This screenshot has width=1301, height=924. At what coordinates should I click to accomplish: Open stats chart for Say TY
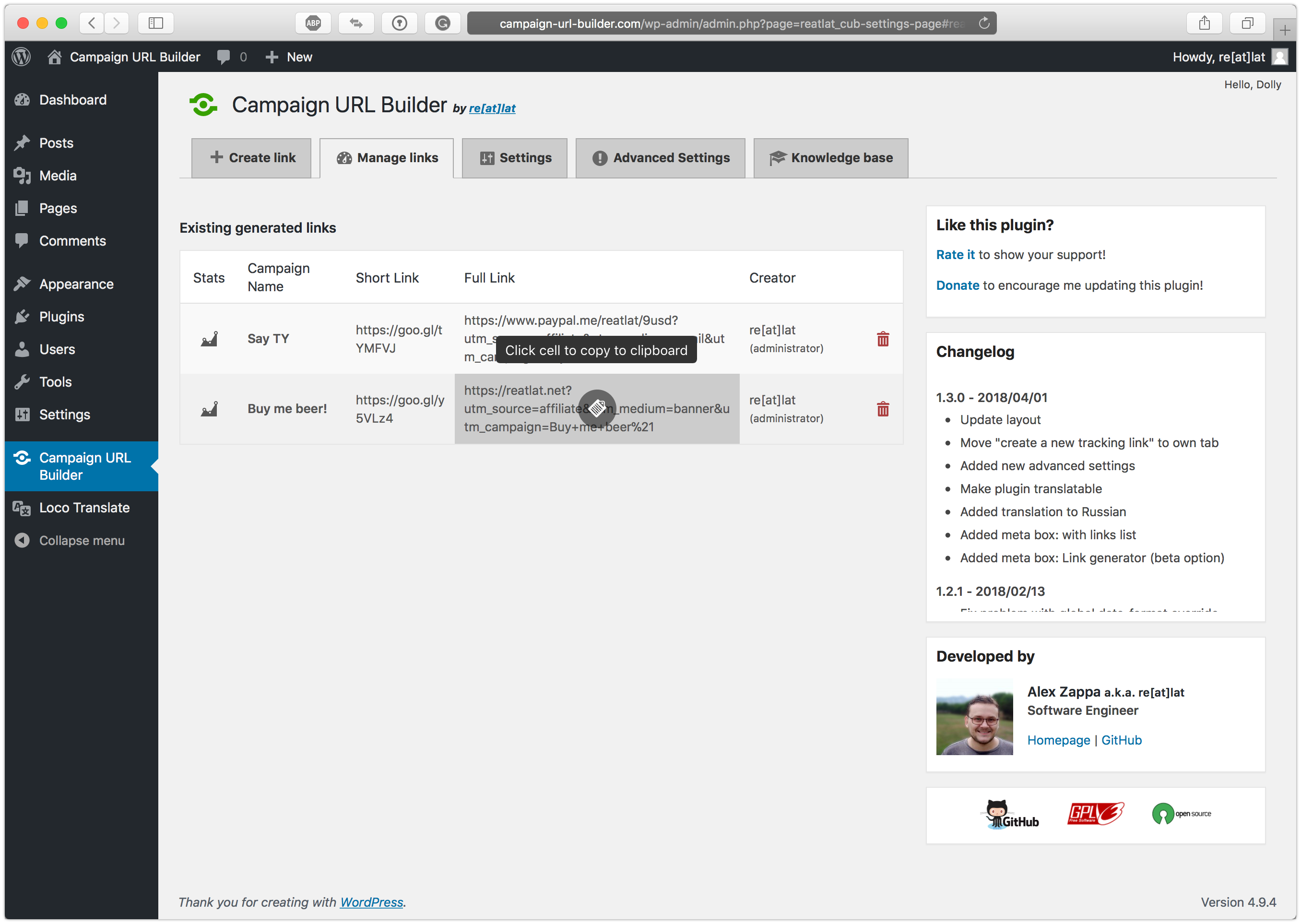209,339
